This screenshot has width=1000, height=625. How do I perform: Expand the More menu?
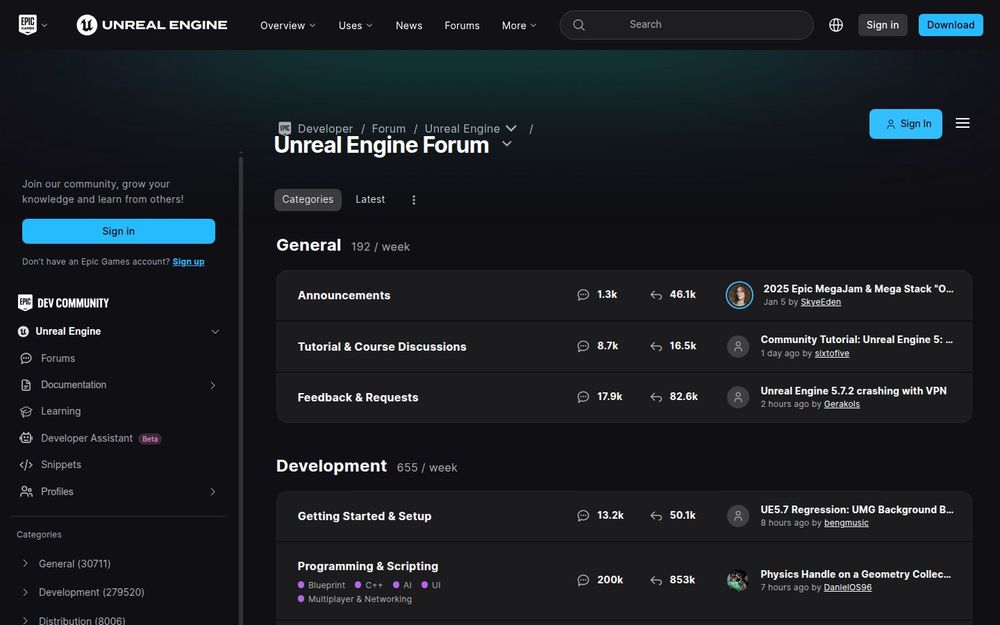pyautogui.click(x=518, y=26)
